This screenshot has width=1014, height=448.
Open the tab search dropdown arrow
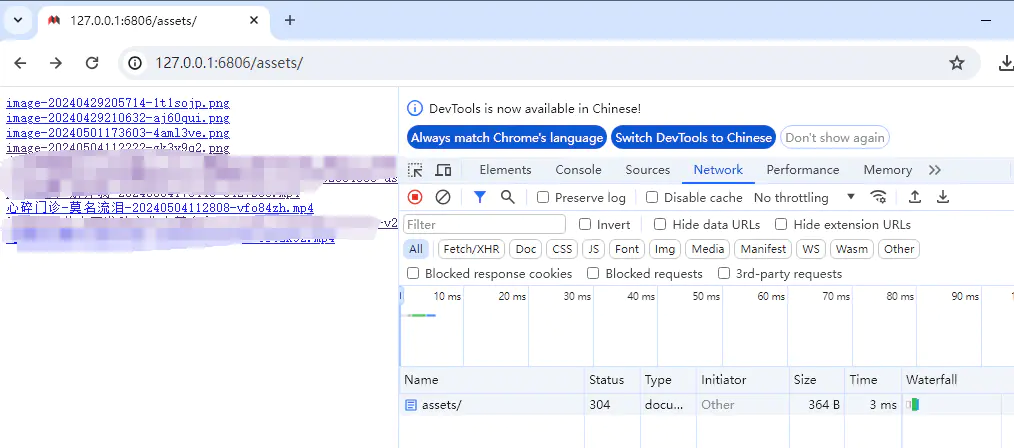tap(18, 20)
